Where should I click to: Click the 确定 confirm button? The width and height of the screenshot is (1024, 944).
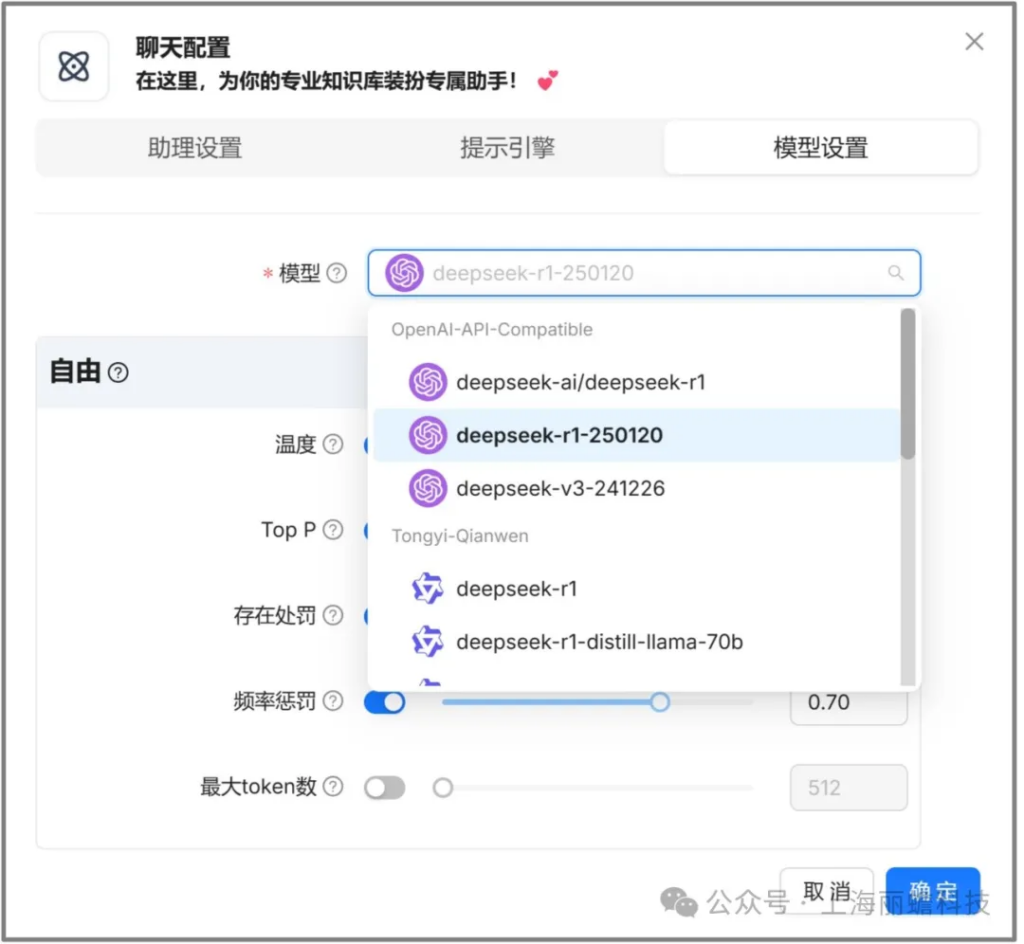click(x=933, y=891)
